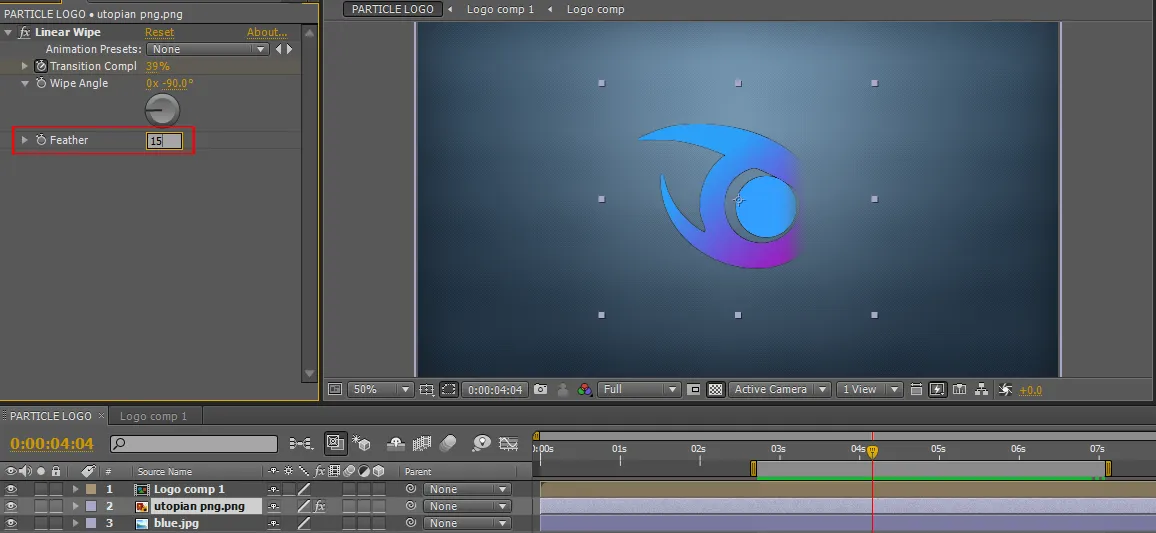Open the Composition Mini-Flowchart in timeline
The height and width of the screenshot is (533, 1156).
(x=301, y=443)
